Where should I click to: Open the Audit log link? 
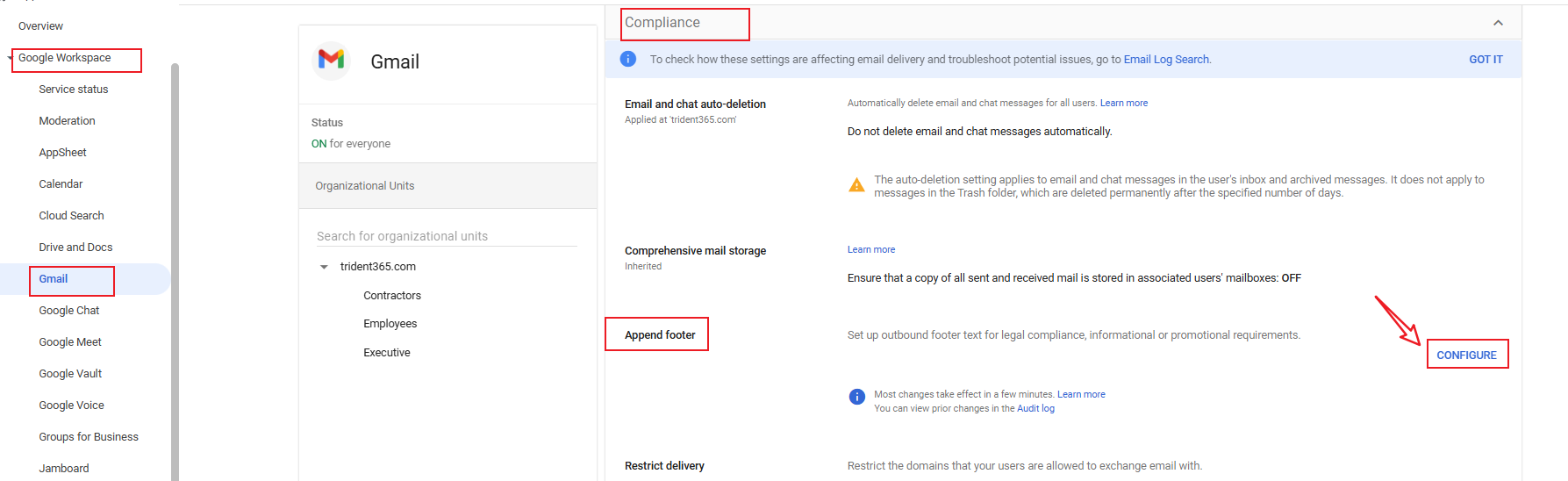tap(1035, 408)
